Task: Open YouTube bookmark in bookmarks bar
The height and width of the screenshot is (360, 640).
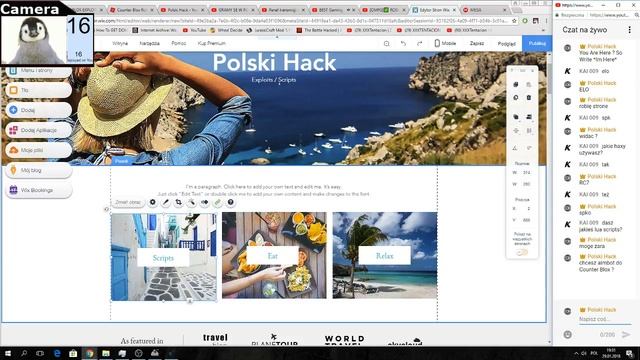Action: click(x=194, y=30)
